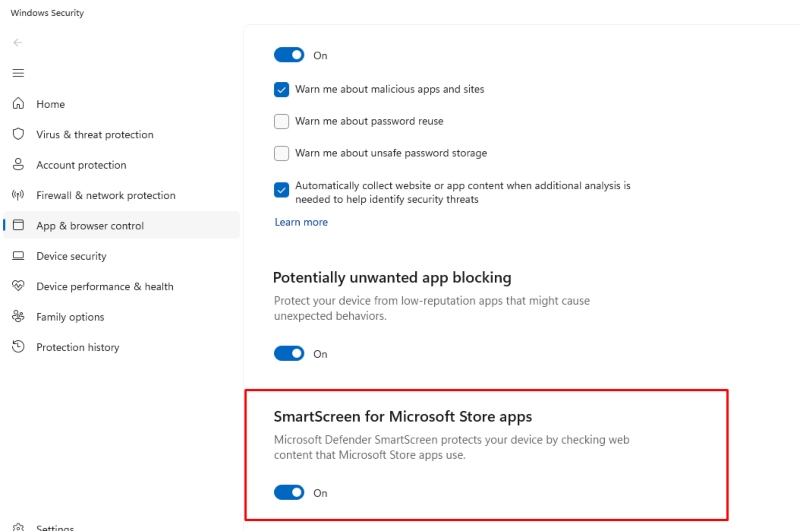Turn off SmartScreen for Microsoft Store apps toggle
This screenshot has width=800, height=531.
289,492
